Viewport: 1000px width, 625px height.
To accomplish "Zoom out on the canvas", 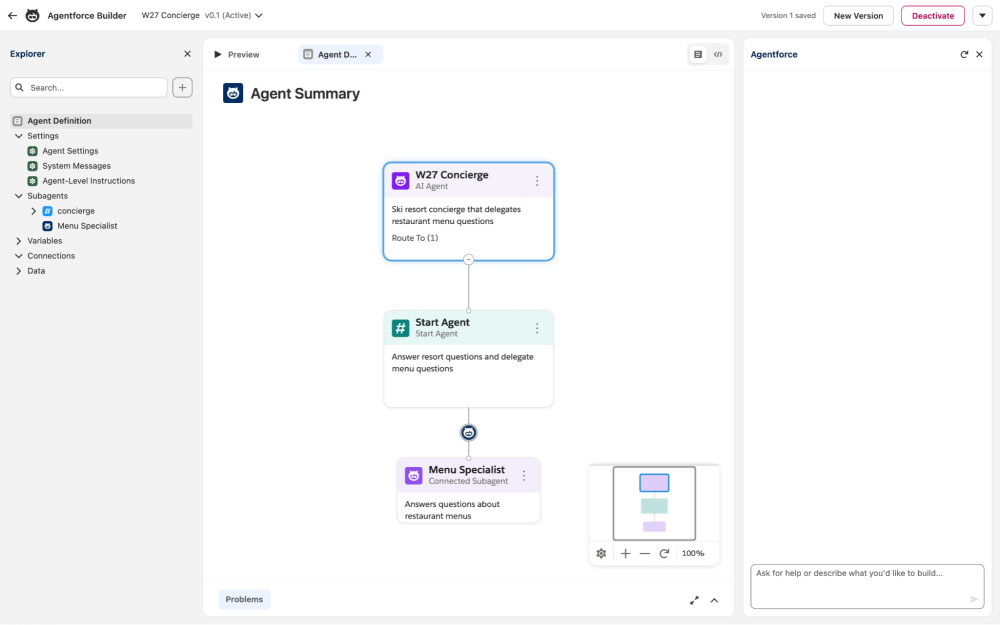I will [x=645, y=554].
